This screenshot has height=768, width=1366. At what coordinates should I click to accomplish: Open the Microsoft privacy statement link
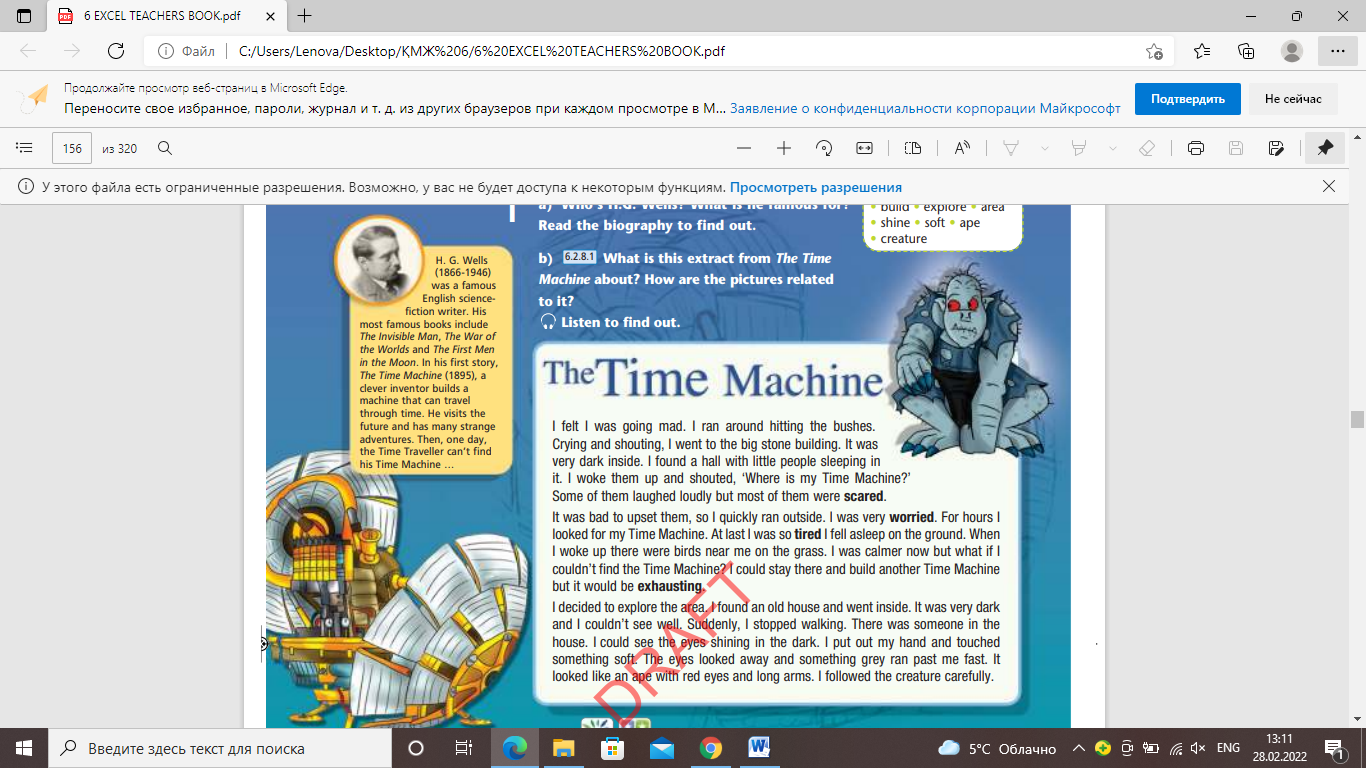(925, 109)
